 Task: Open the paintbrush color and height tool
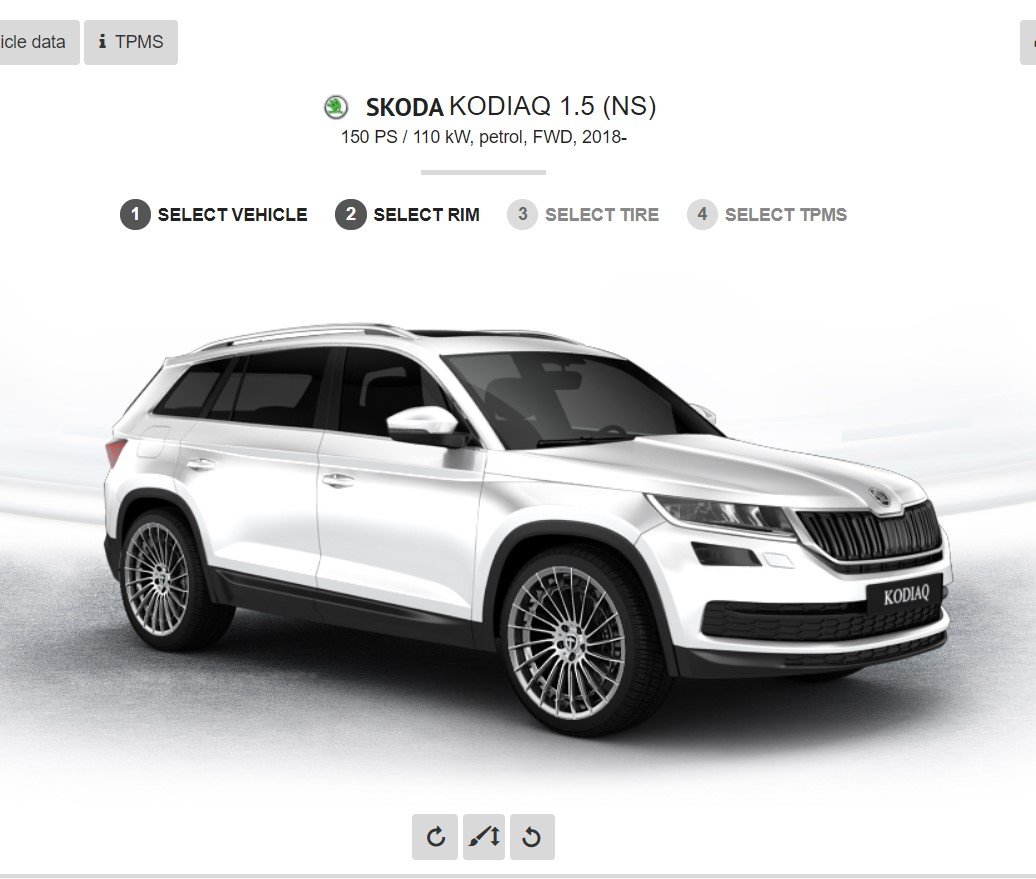coord(484,837)
